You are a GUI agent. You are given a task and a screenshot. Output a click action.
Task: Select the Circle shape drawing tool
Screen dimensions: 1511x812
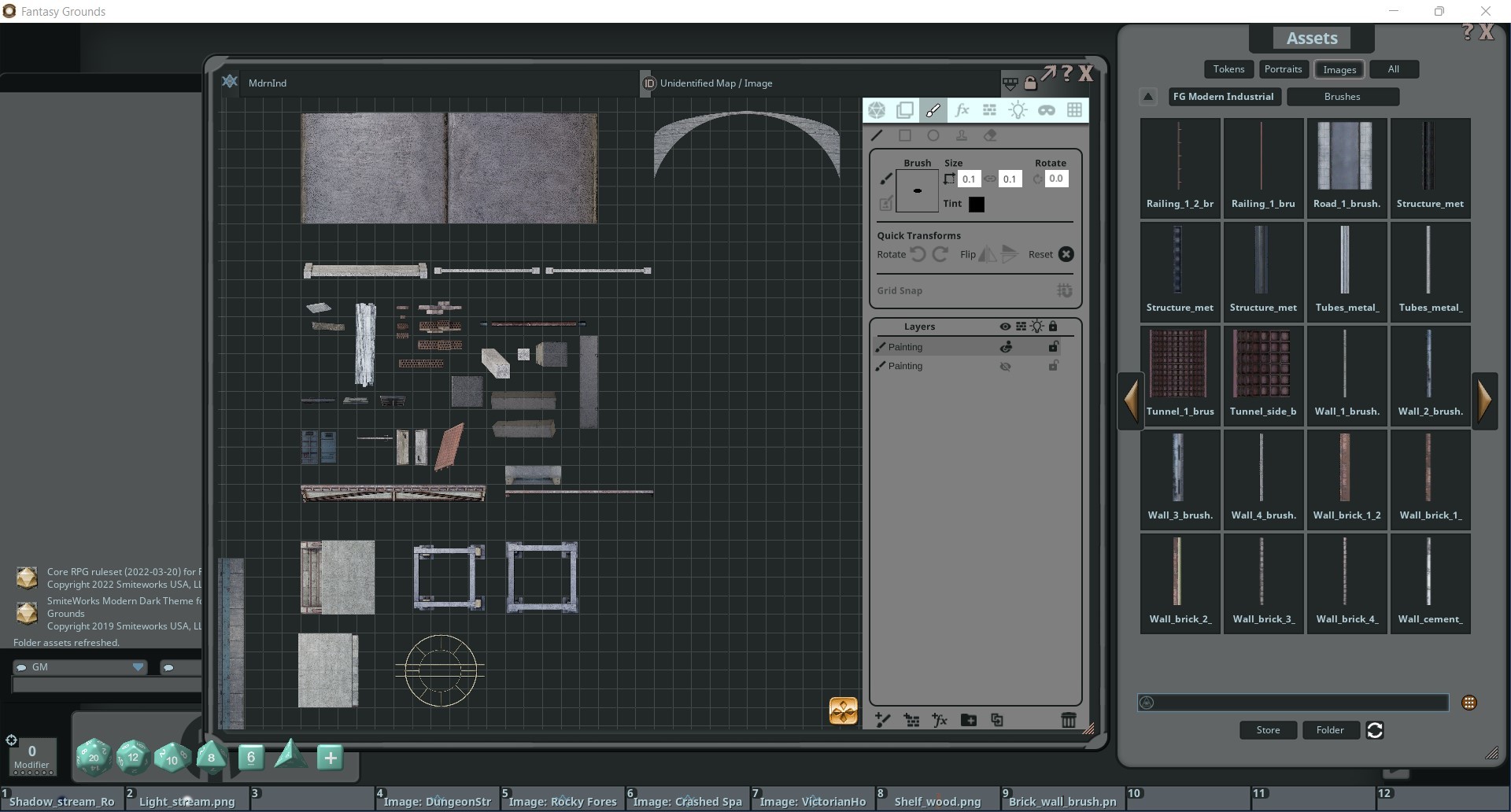(x=933, y=135)
